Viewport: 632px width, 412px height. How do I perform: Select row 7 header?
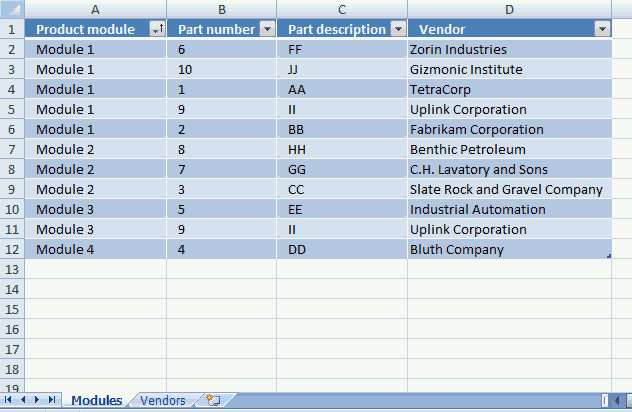pos(12,149)
